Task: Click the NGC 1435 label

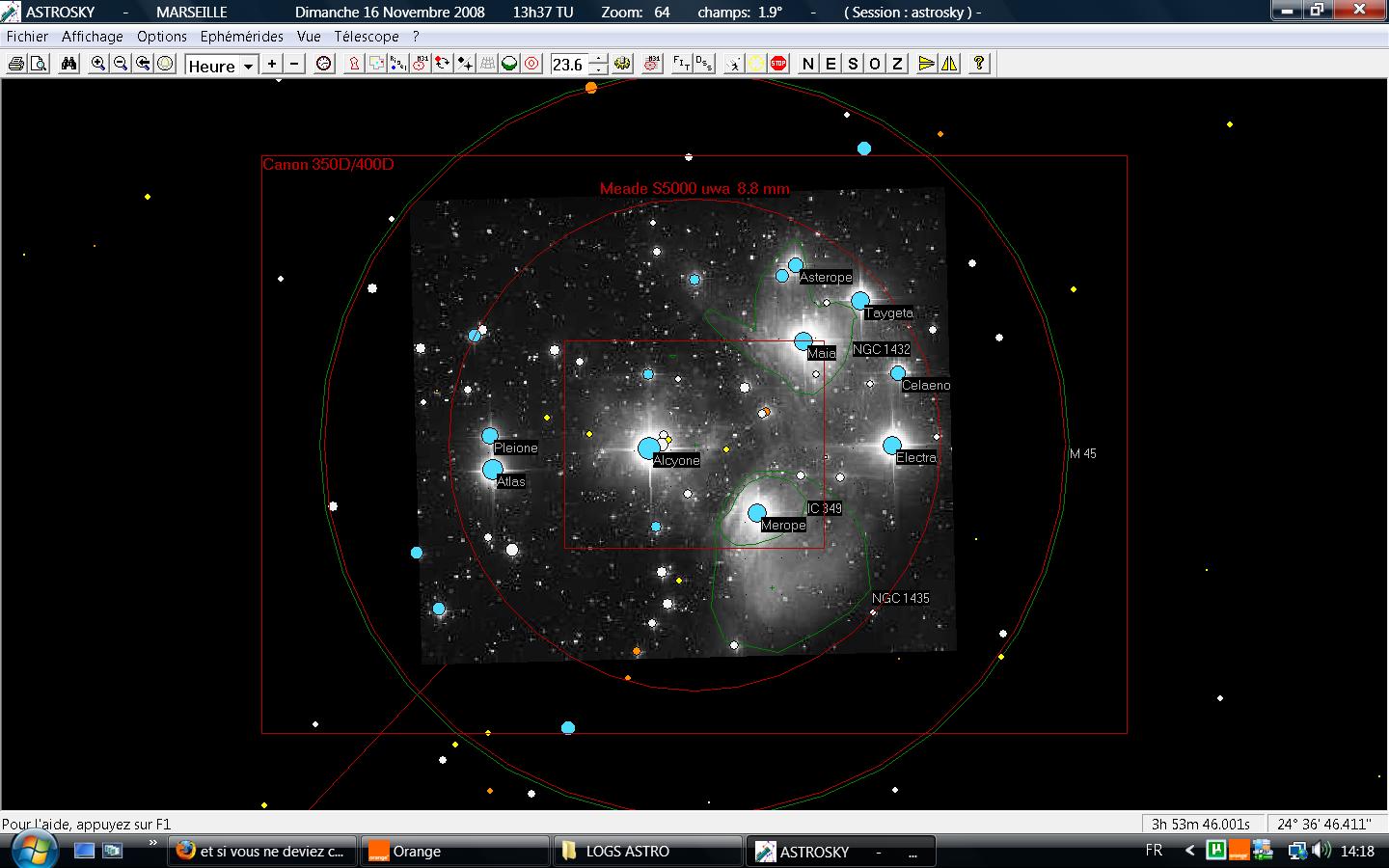Action: click(901, 598)
